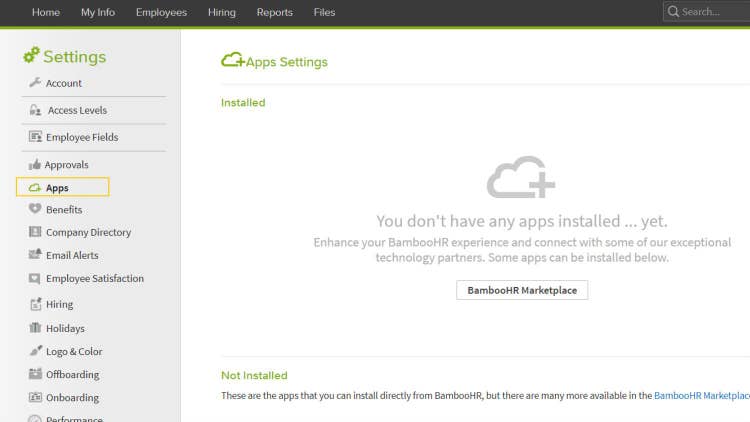Open Onboarding settings

[x=72, y=398]
